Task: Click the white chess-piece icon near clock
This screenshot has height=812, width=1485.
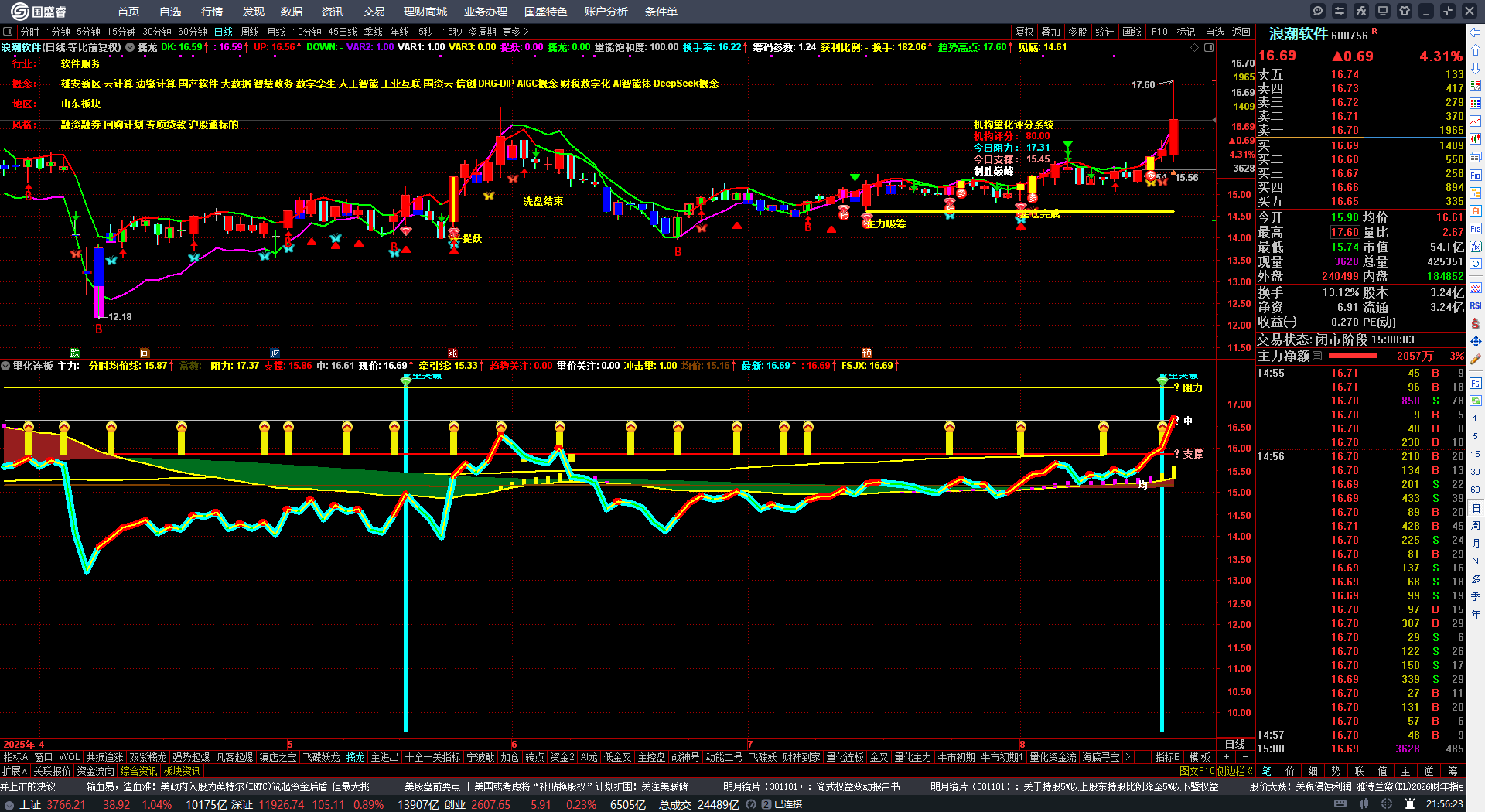Action: pyautogui.click(x=1411, y=804)
